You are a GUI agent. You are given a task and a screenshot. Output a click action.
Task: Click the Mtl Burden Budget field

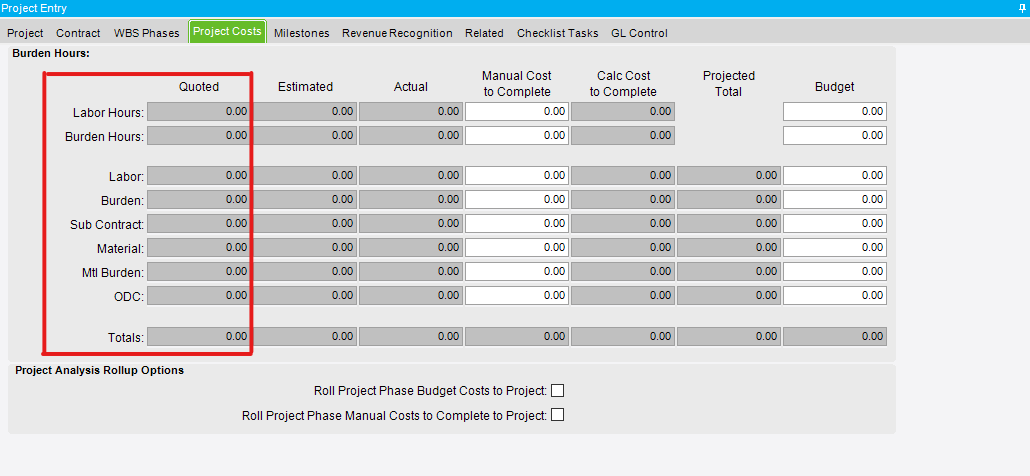coord(835,271)
